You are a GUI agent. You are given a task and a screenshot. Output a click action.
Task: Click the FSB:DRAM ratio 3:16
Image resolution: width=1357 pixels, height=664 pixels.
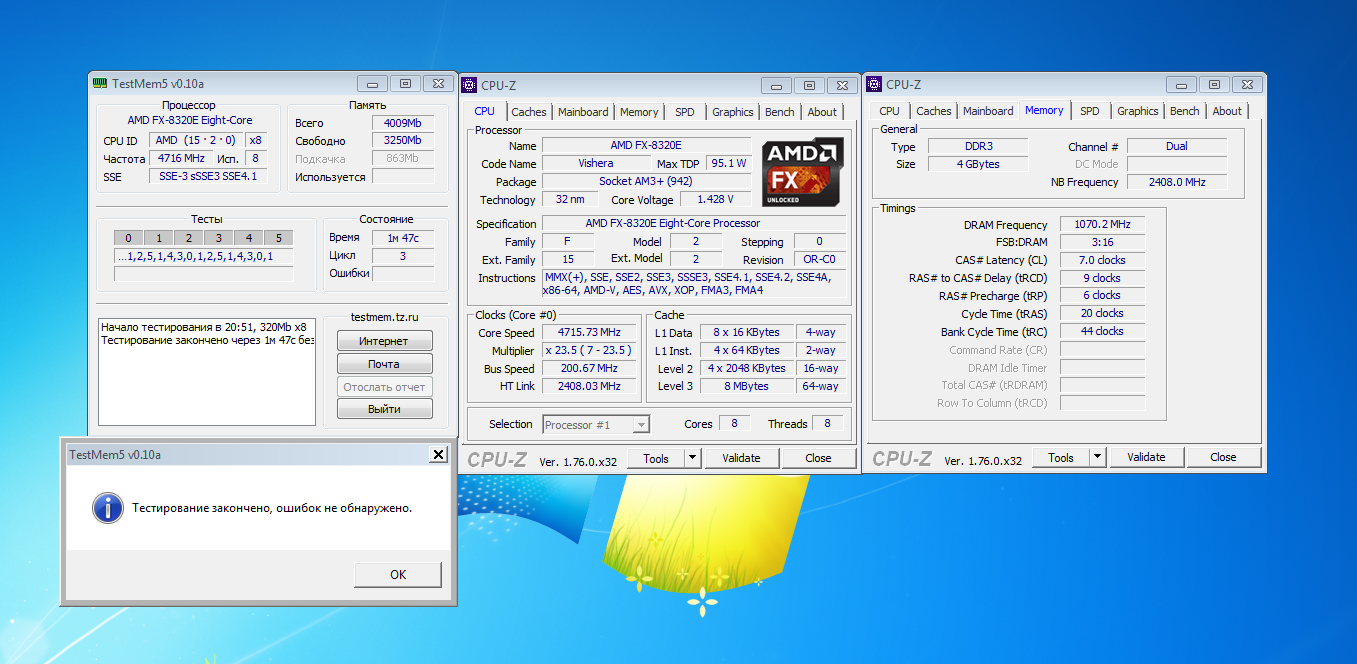(1102, 243)
